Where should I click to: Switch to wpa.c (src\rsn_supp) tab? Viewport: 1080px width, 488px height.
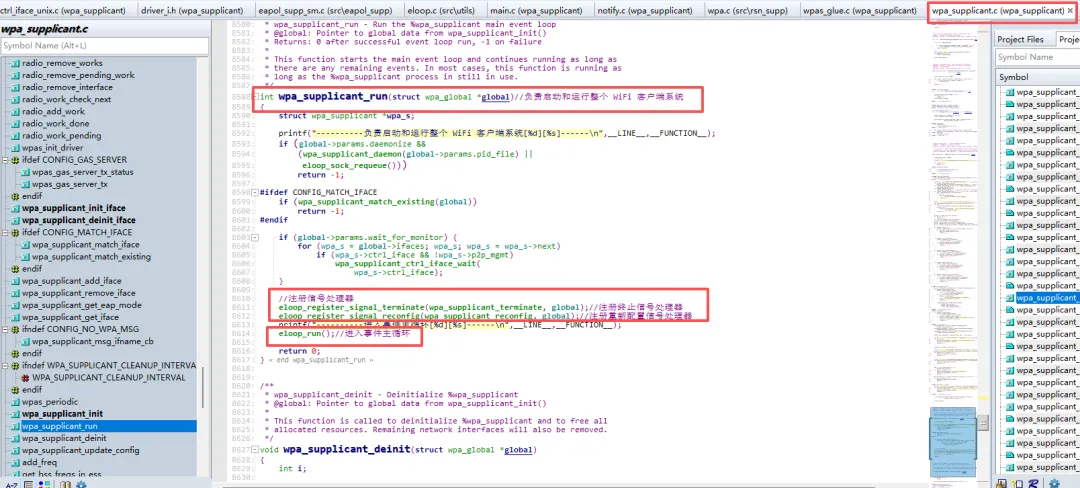click(749, 10)
